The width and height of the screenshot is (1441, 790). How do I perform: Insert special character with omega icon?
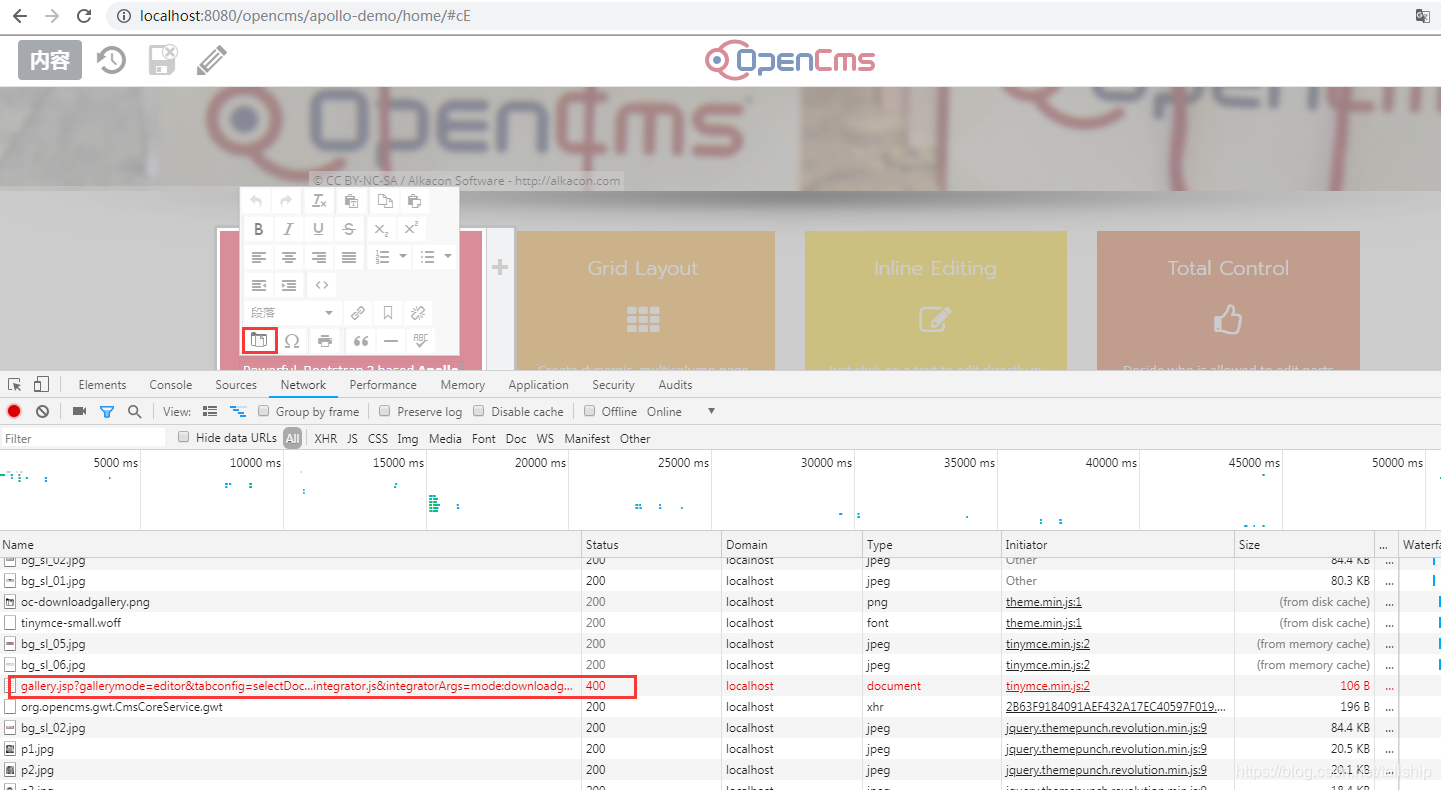click(x=291, y=341)
